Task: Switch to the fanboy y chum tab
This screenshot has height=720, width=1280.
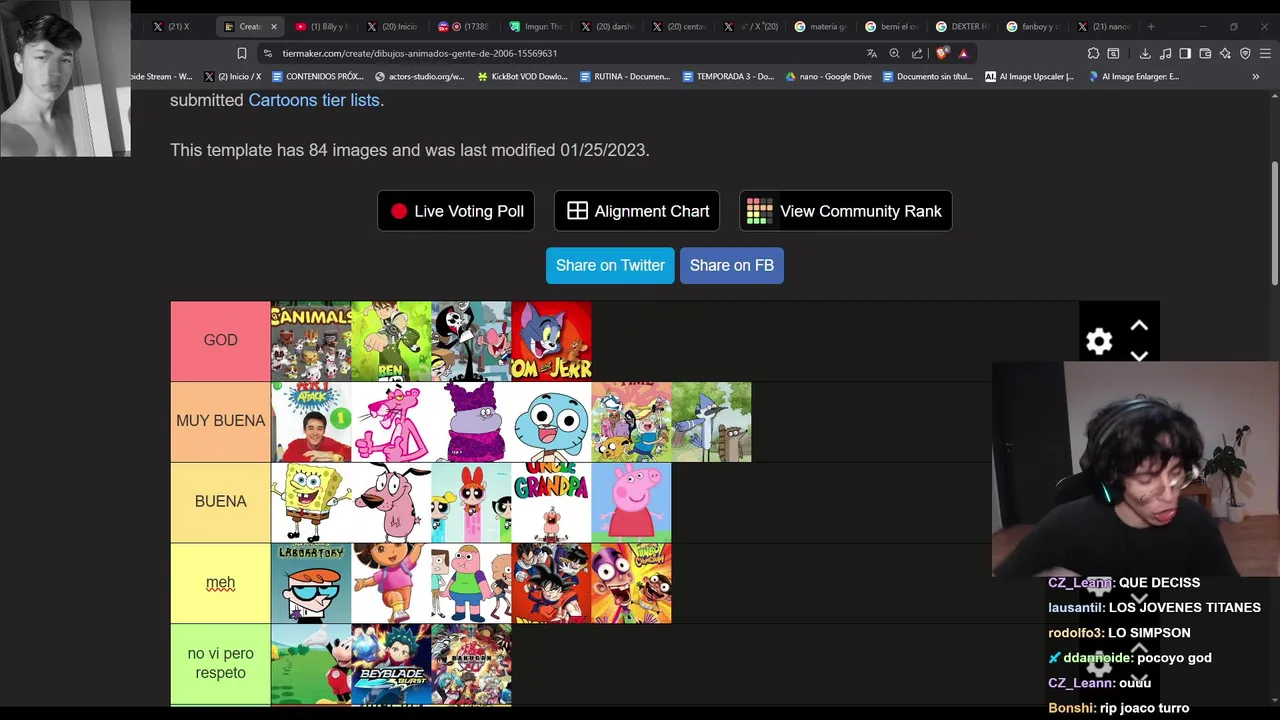Action: pyautogui.click(x=1034, y=26)
